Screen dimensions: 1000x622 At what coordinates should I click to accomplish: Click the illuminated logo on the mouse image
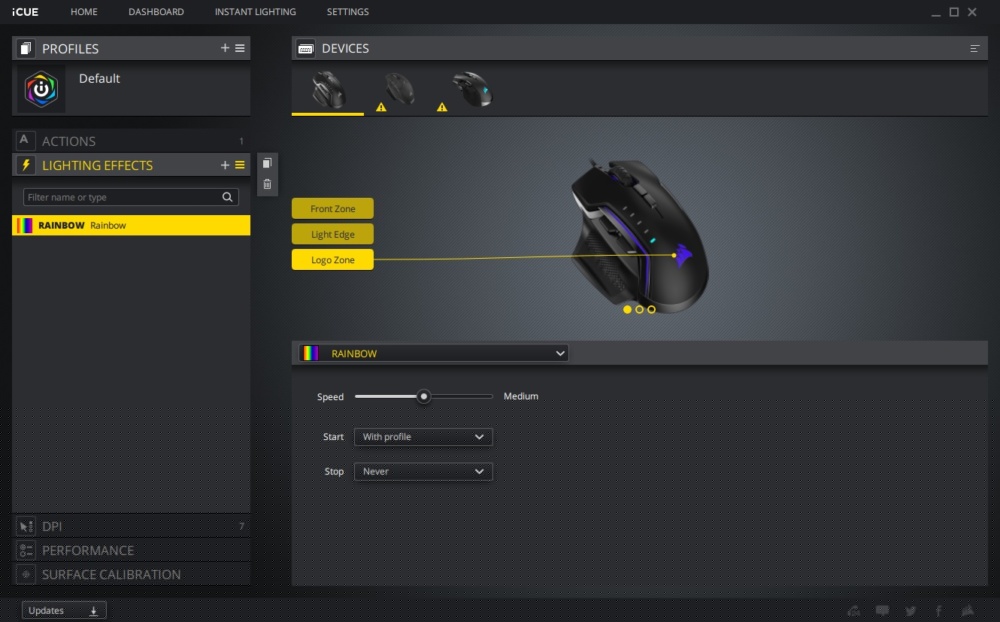[683, 255]
